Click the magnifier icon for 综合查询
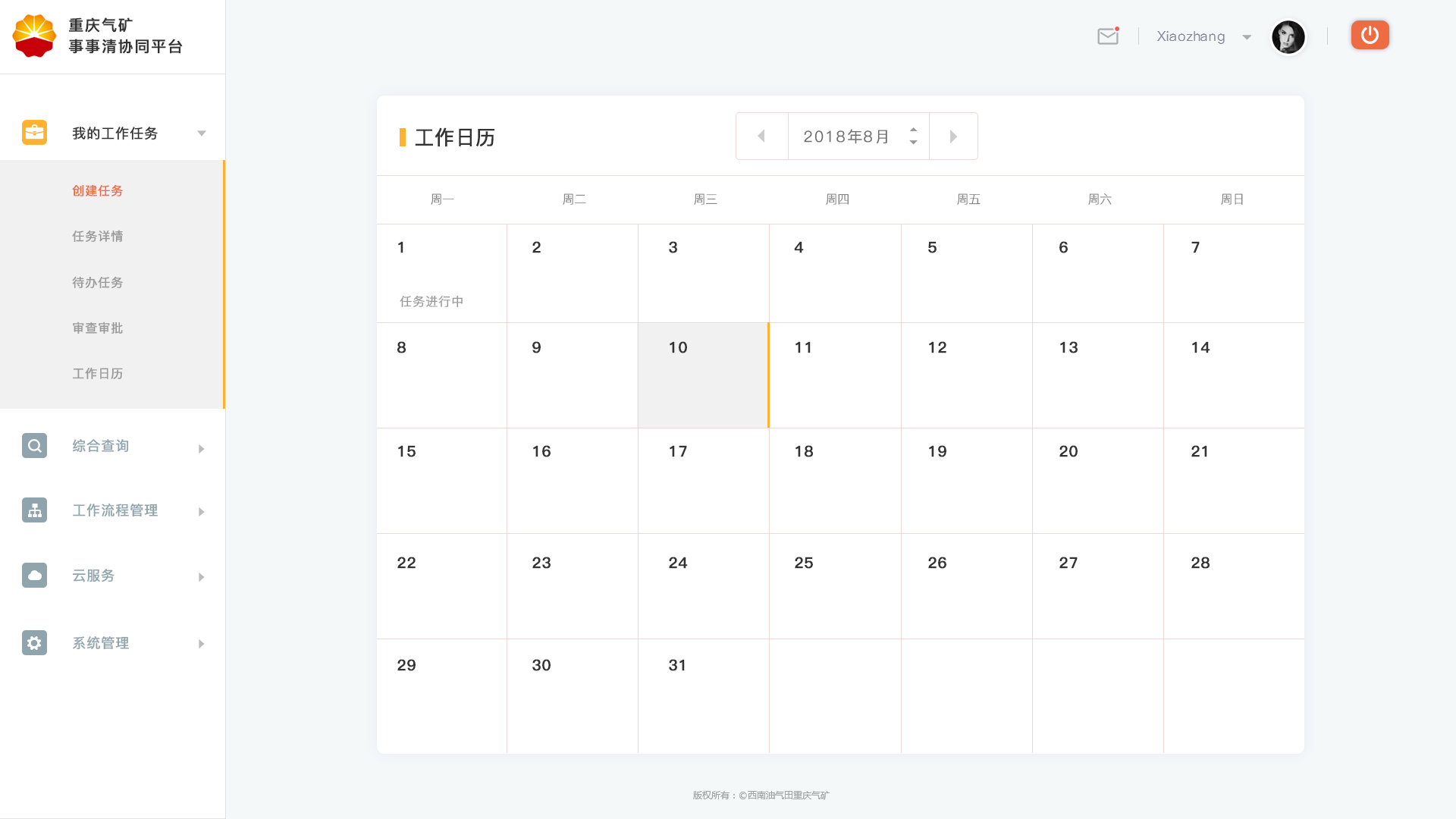Screen dimensions: 1456x819 point(34,446)
